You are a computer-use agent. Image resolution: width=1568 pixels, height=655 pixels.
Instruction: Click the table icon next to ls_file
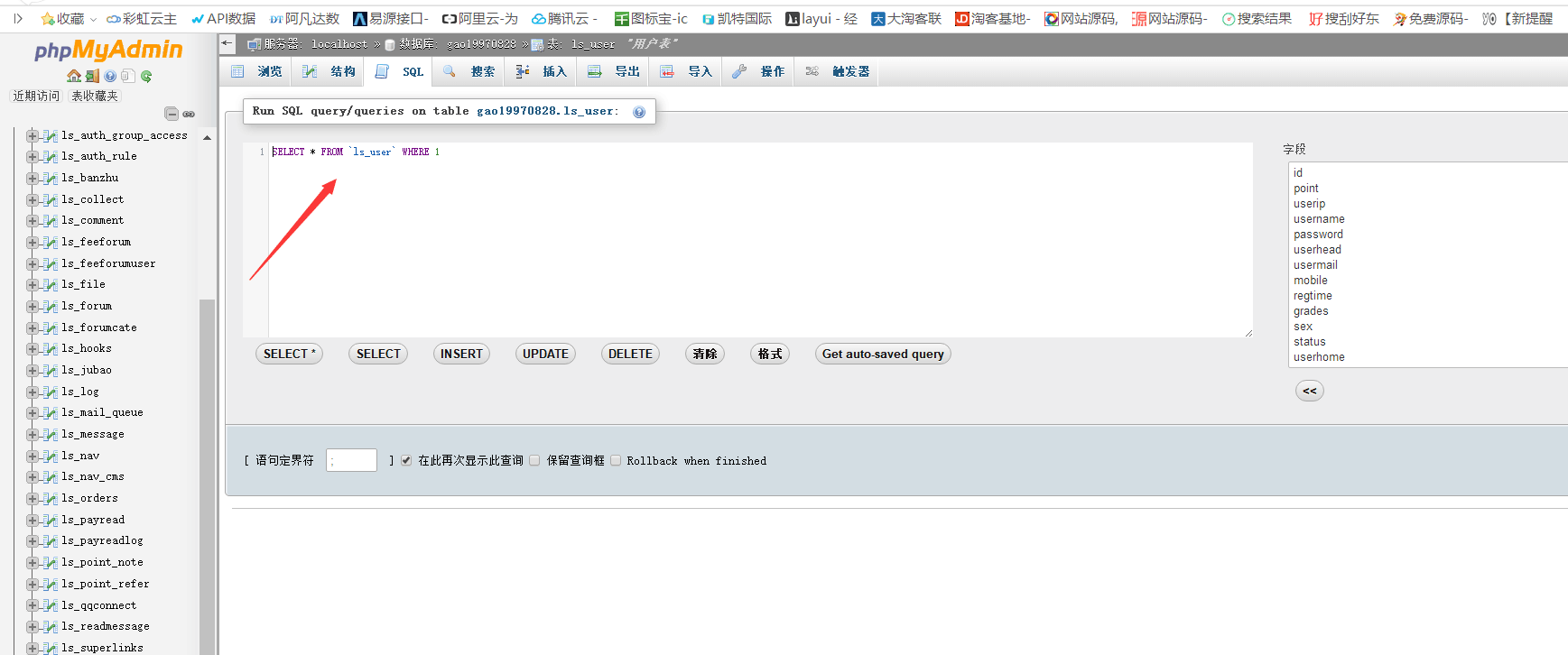click(x=51, y=285)
